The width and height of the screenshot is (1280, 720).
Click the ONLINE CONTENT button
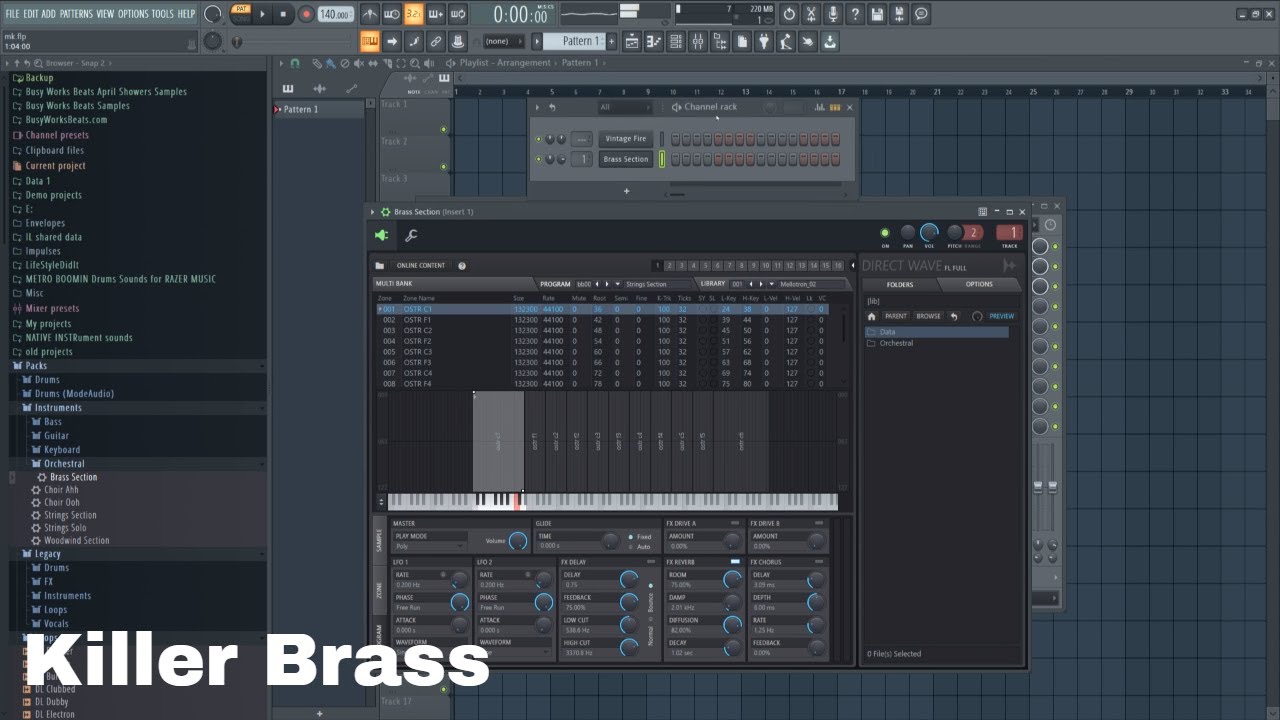click(x=421, y=266)
